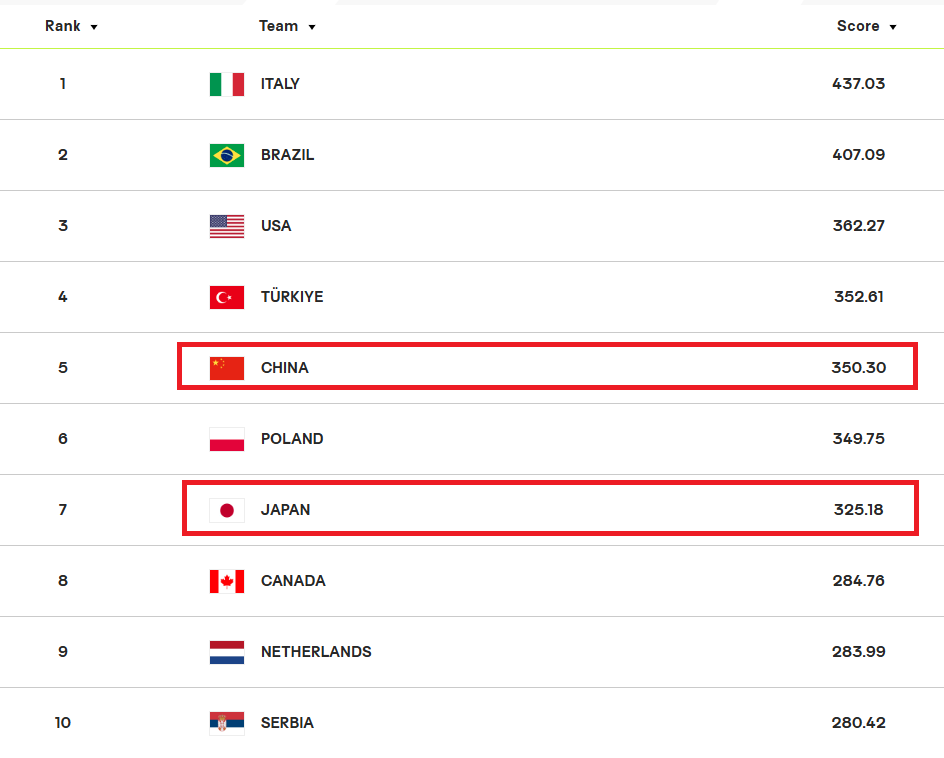The image size is (944, 758).
Task: Click China's score 350.30
Action: click(x=859, y=367)
